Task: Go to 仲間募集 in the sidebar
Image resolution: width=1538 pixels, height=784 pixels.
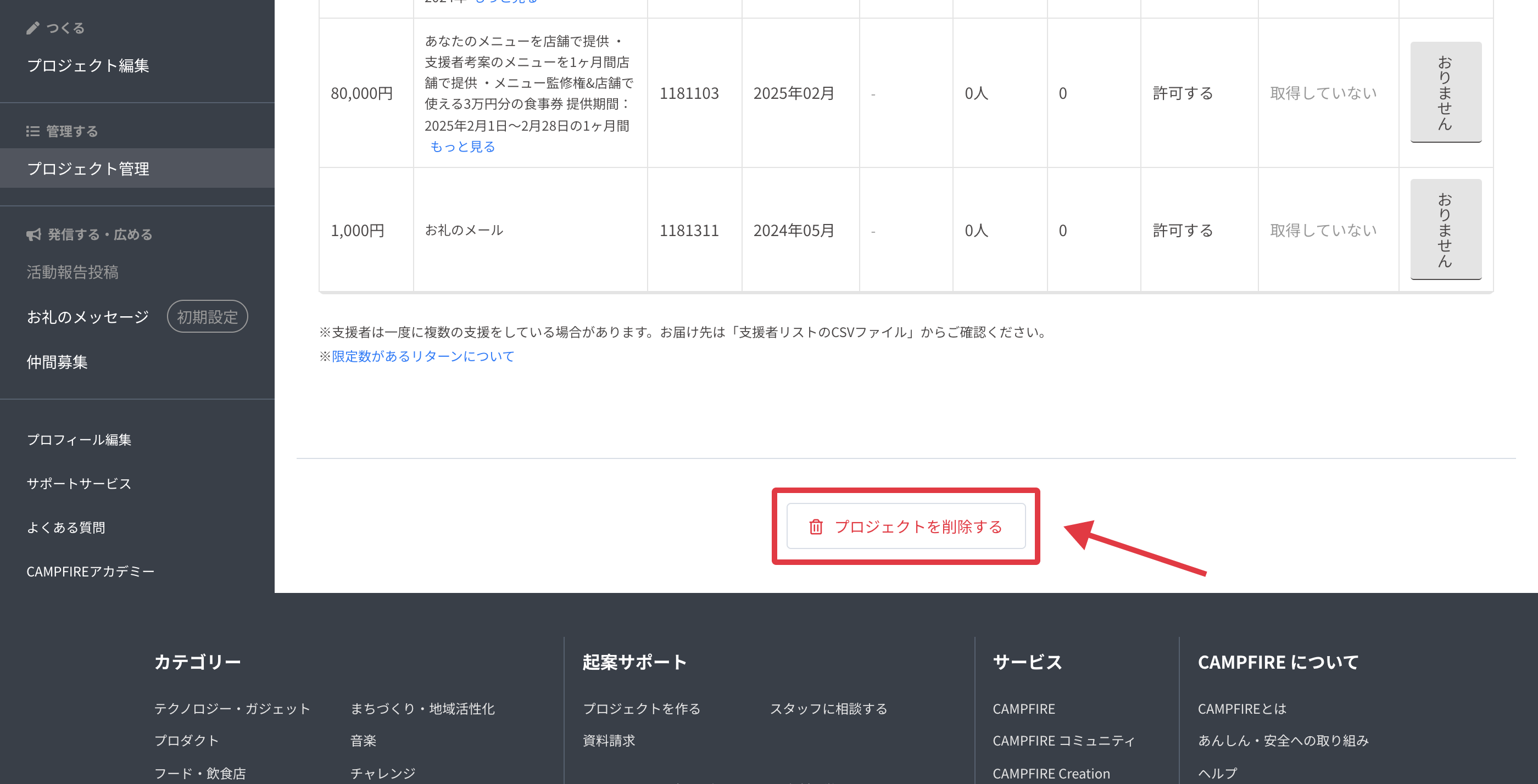Action: [57, 362]
